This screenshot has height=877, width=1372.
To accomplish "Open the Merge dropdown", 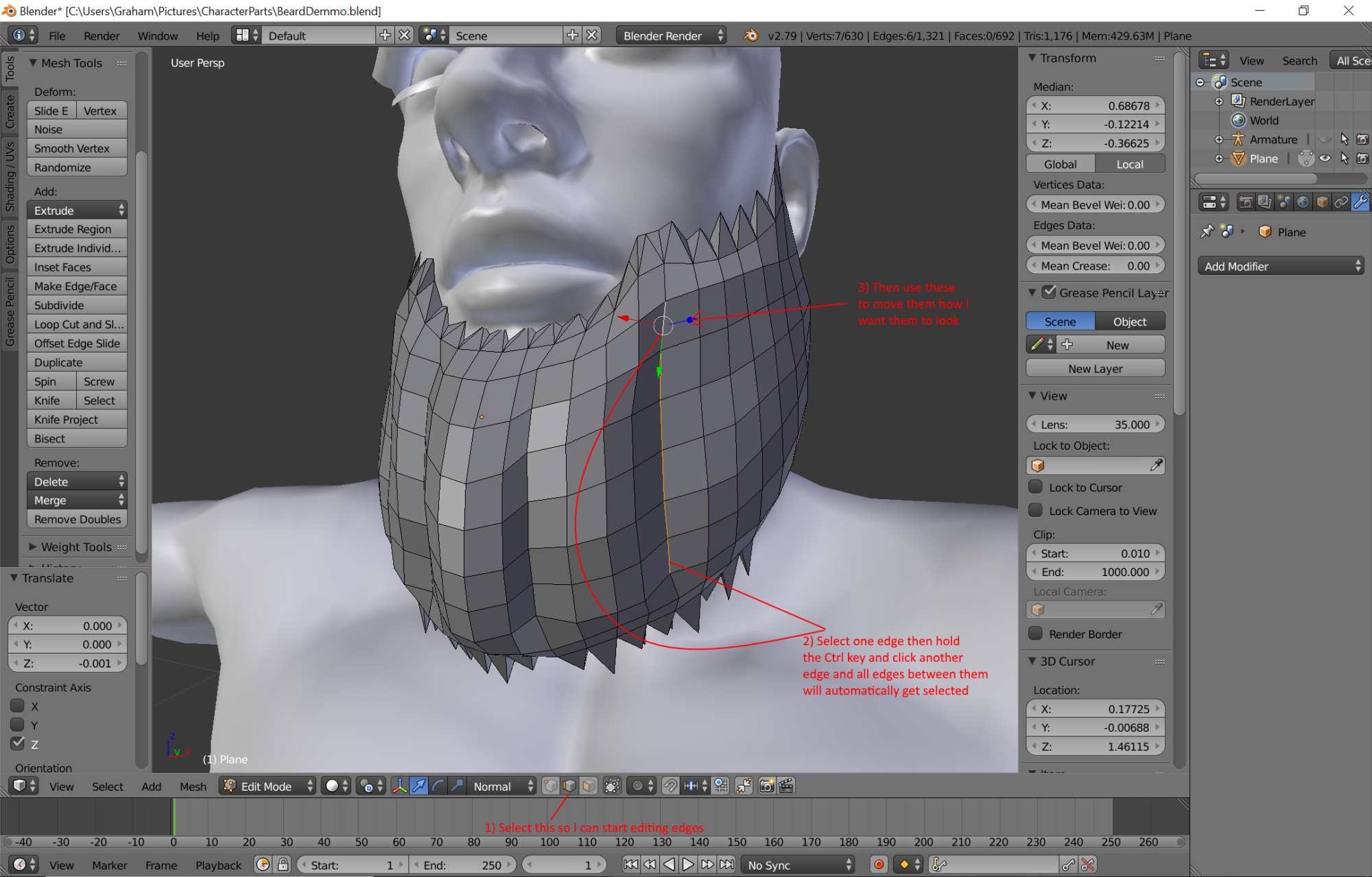I will coord(77,500).
